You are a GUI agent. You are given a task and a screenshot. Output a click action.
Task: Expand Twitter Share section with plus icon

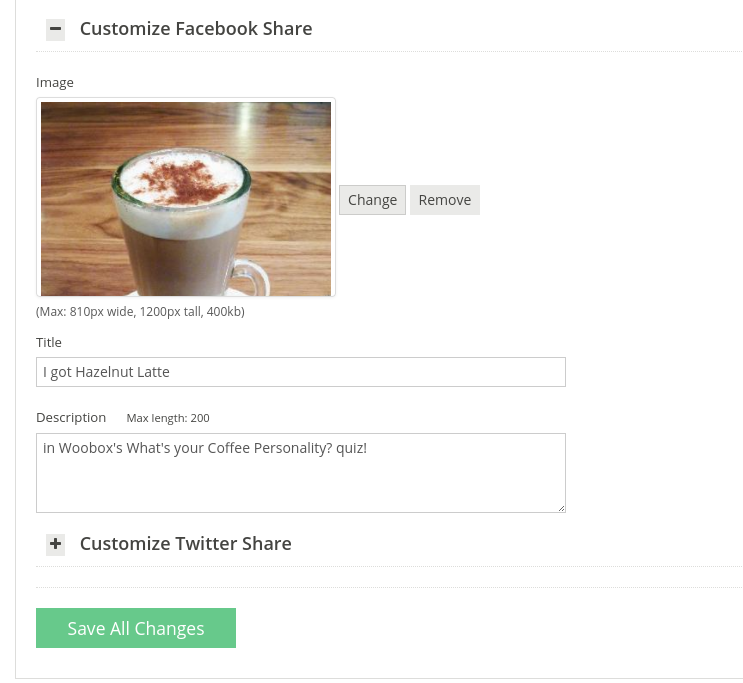point(55,544)
